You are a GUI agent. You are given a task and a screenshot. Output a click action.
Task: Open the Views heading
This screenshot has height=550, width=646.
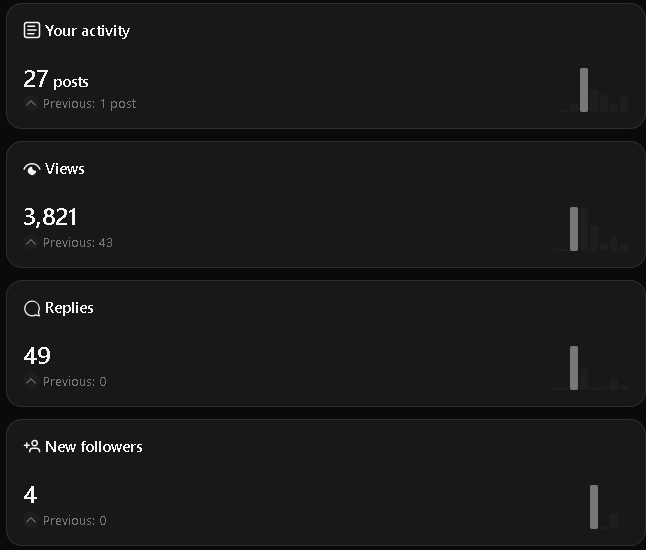pyautogui.click(x=65, y=169)
